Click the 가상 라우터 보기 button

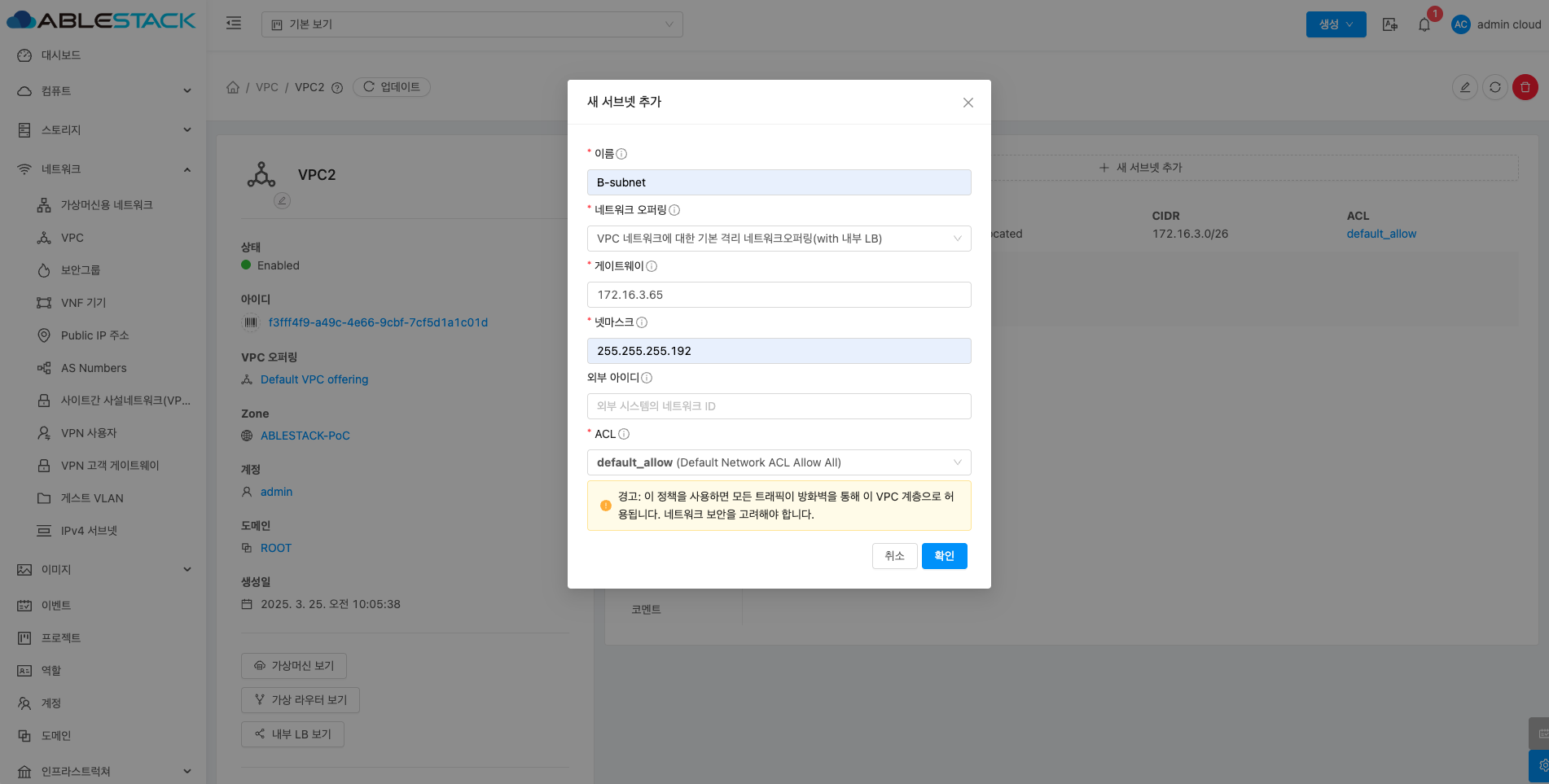pyautogui.click(x=301, y=700)
